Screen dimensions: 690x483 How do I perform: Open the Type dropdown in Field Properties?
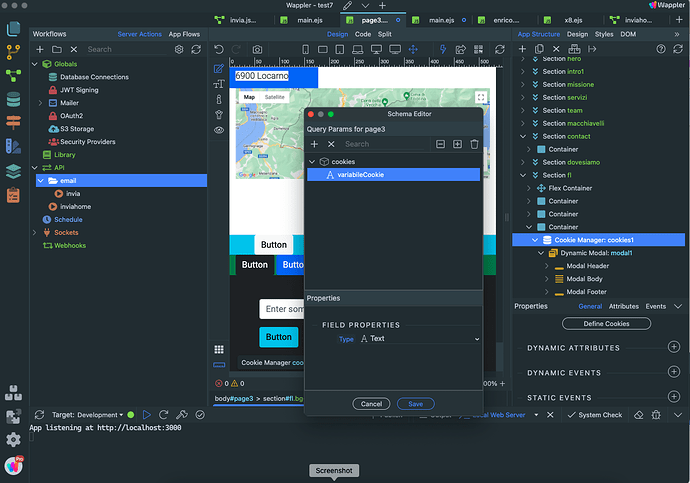(420, 339)
